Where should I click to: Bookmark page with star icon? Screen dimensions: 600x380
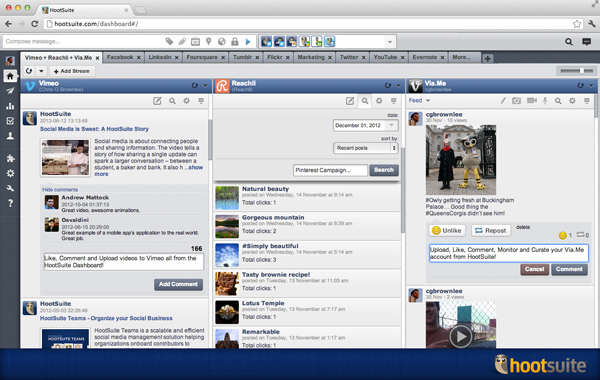[x=577, y=24]
